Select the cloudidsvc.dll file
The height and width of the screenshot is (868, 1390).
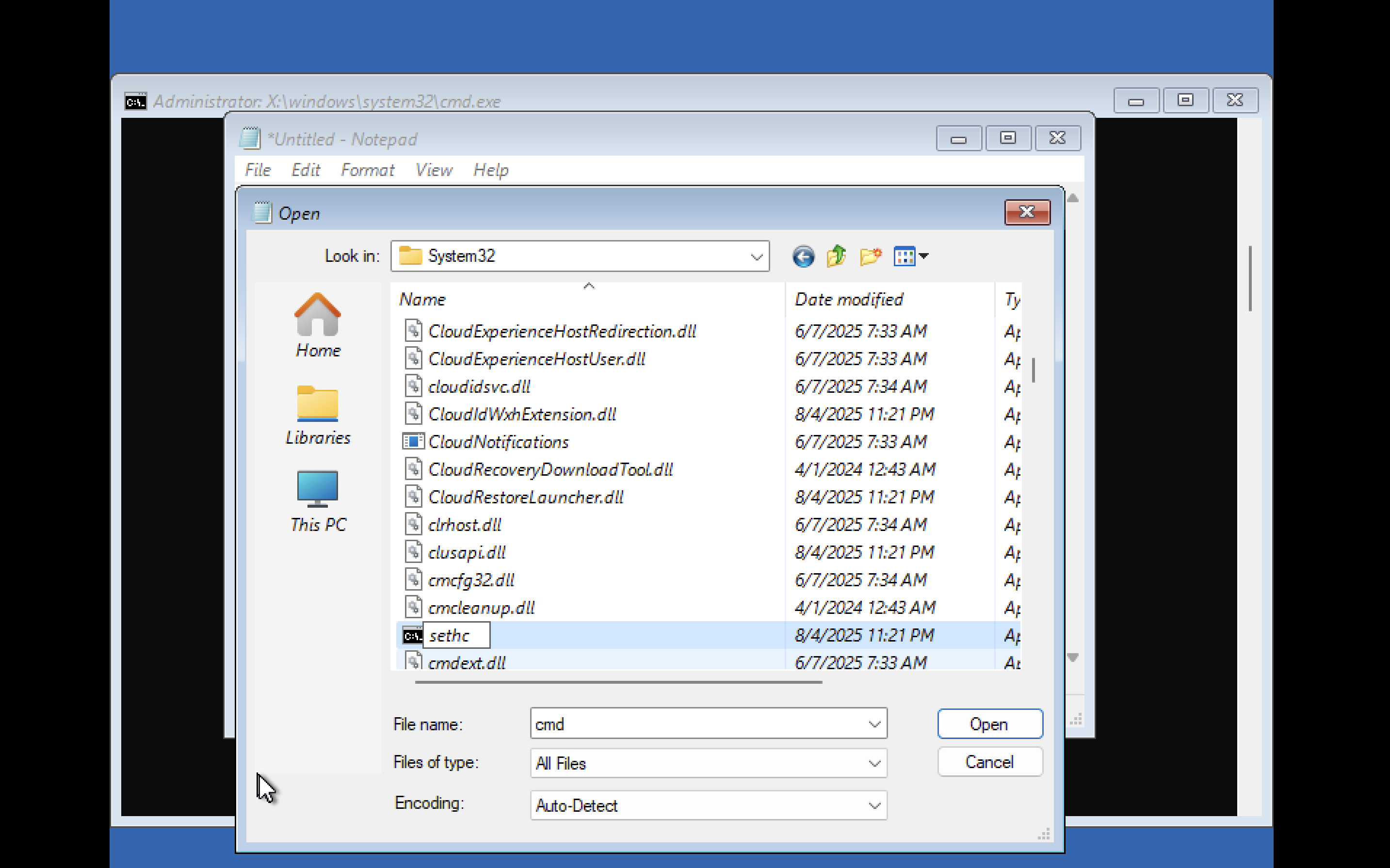point(479,386)
